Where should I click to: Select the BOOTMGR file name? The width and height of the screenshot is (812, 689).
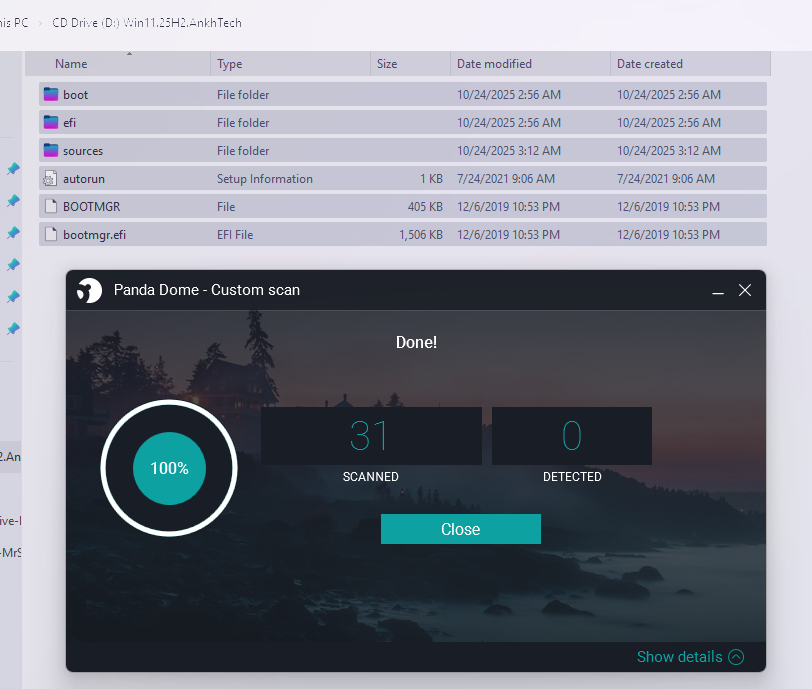[x=92, y=207]
